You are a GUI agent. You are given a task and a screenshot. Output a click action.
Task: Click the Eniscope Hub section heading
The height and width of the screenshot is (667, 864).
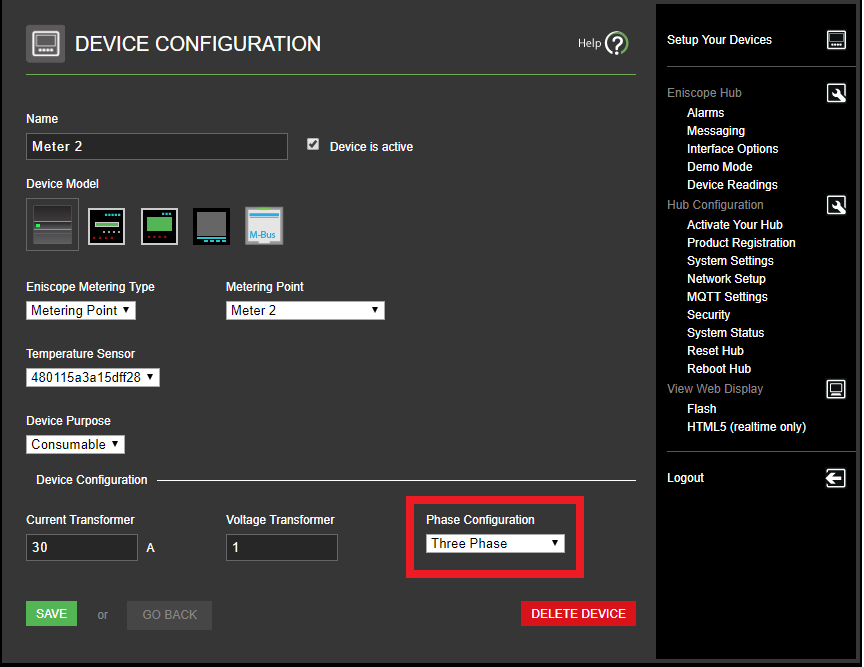(x=704, y=93)
